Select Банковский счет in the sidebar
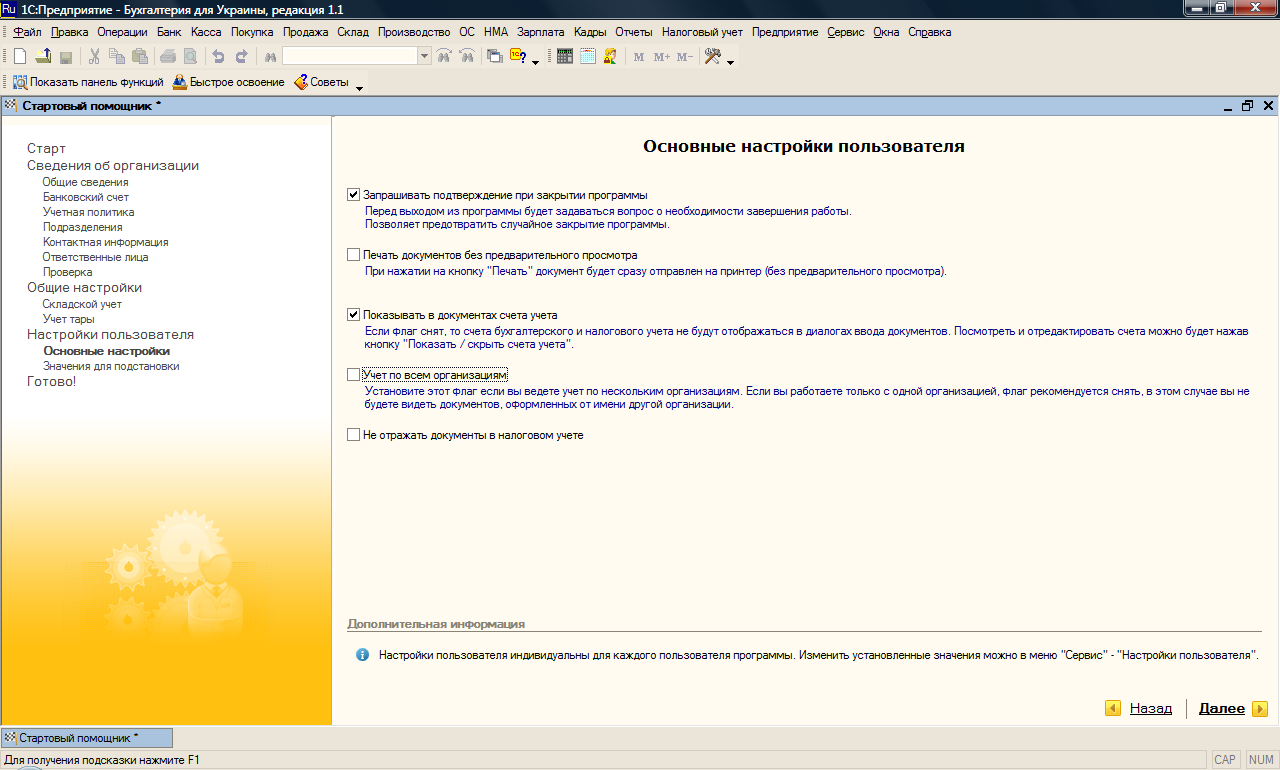Viewport: 1280px width, 770px height. pyautogui.click(x=86, y=197)
